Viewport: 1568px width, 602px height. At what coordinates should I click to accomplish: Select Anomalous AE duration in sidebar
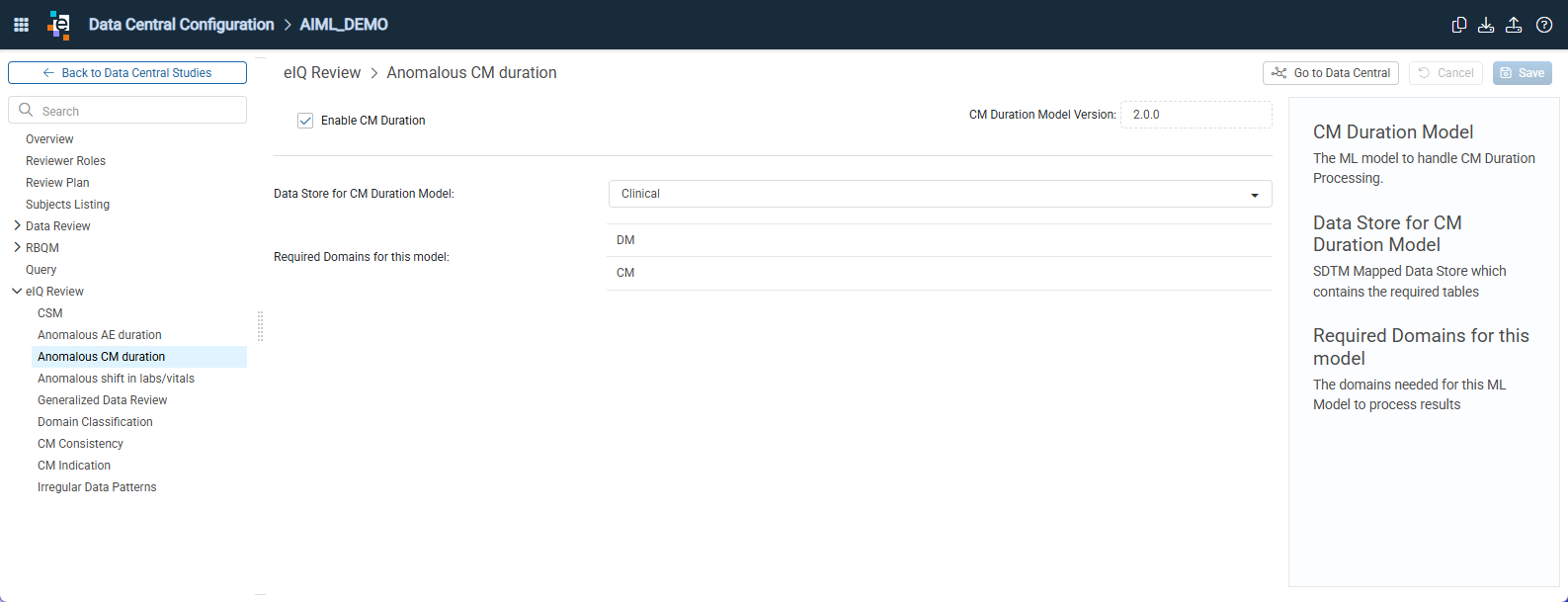click(x=100, y=335)
